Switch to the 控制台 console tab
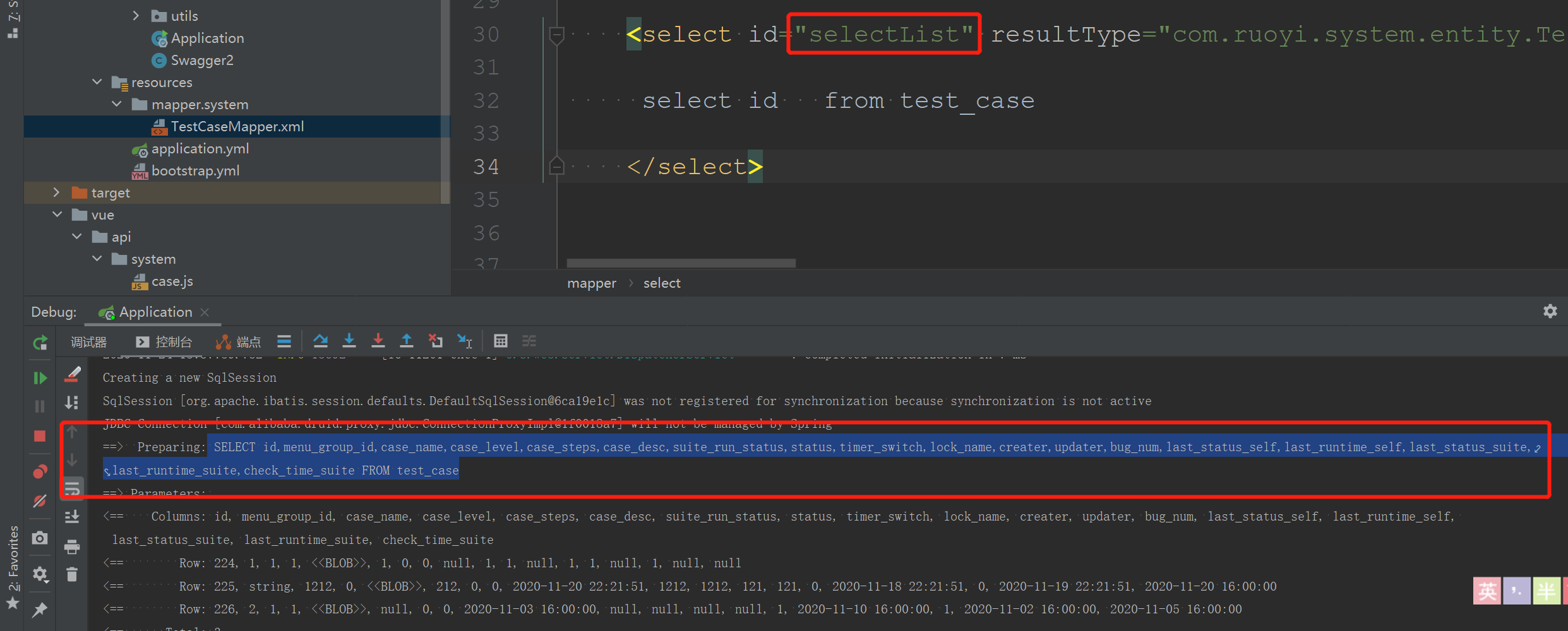 [x=164, y=342]
